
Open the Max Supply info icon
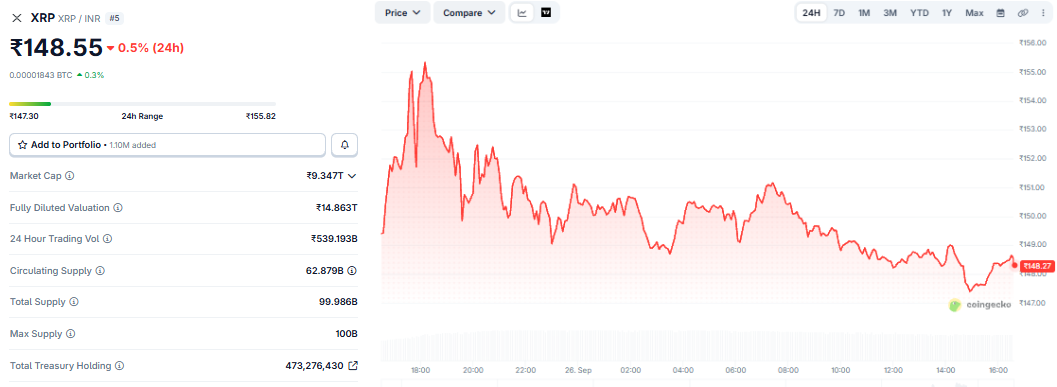tap(70, 334)
